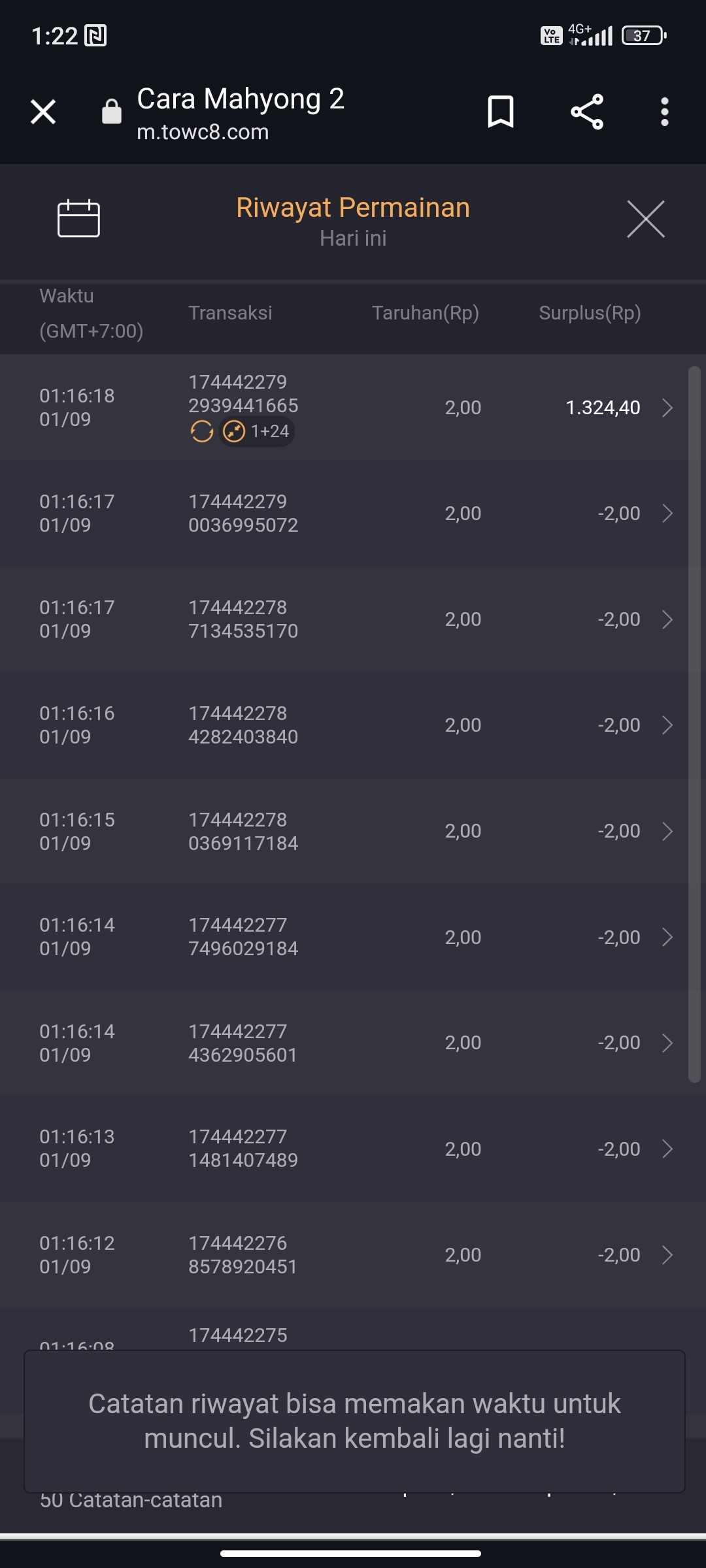Open the three-dot browser menu
This screenshot has height=1568, width=706.
[x=664, y=112]
